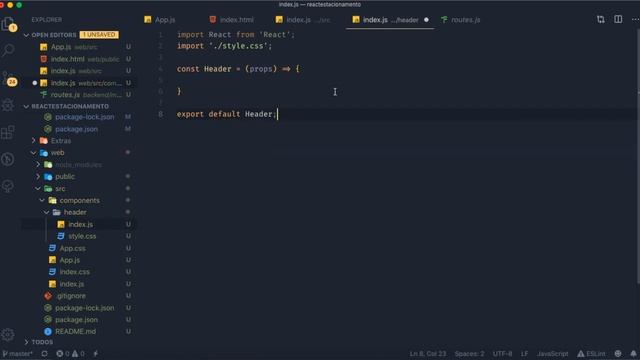Image resolution: width=640 pixels, height=360 pixels.
Task: Open root package.json marked M
Action: [80, 129]
